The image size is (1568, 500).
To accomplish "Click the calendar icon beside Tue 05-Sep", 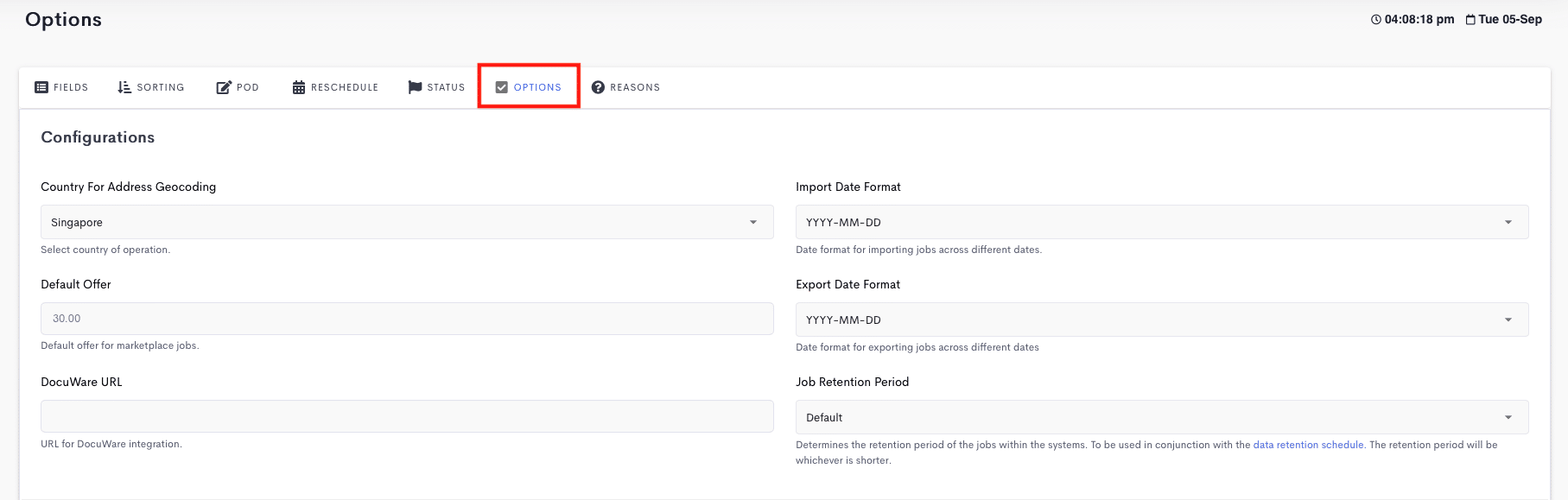I will [1470, 19].
